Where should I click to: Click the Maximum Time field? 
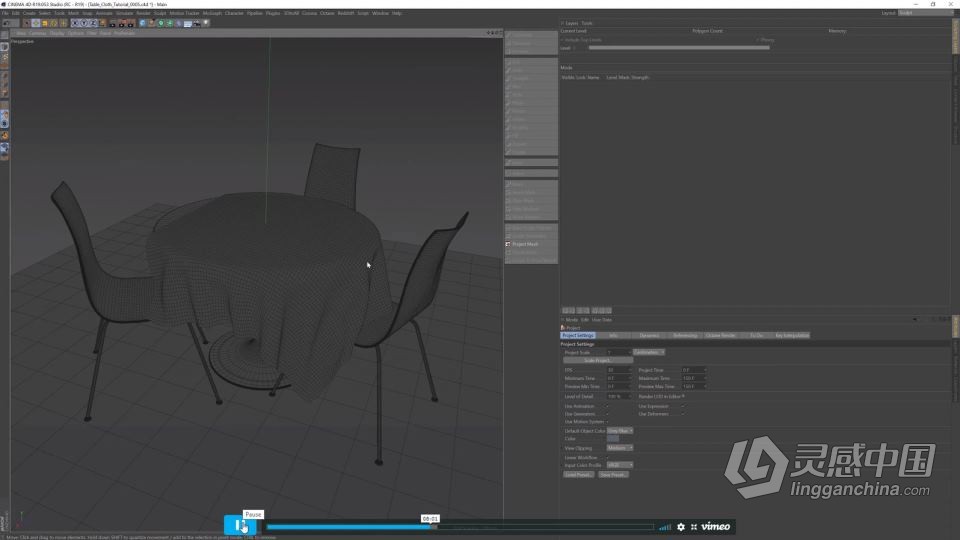[x=694, y=378]
